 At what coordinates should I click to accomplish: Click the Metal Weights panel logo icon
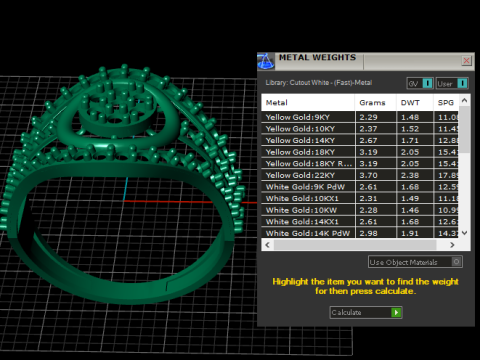266,61
